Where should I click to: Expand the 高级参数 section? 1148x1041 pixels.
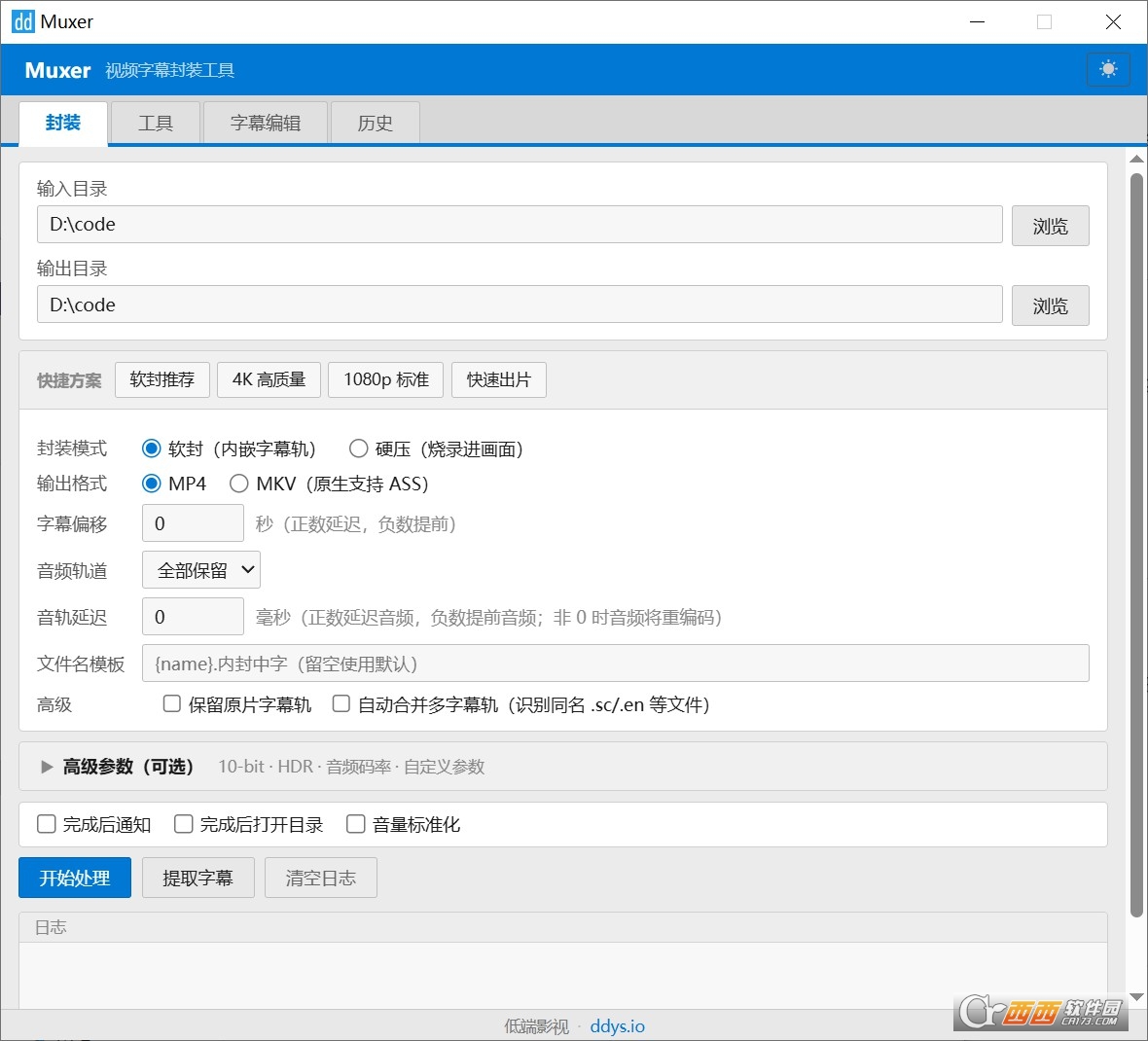[x=47, y=767]
